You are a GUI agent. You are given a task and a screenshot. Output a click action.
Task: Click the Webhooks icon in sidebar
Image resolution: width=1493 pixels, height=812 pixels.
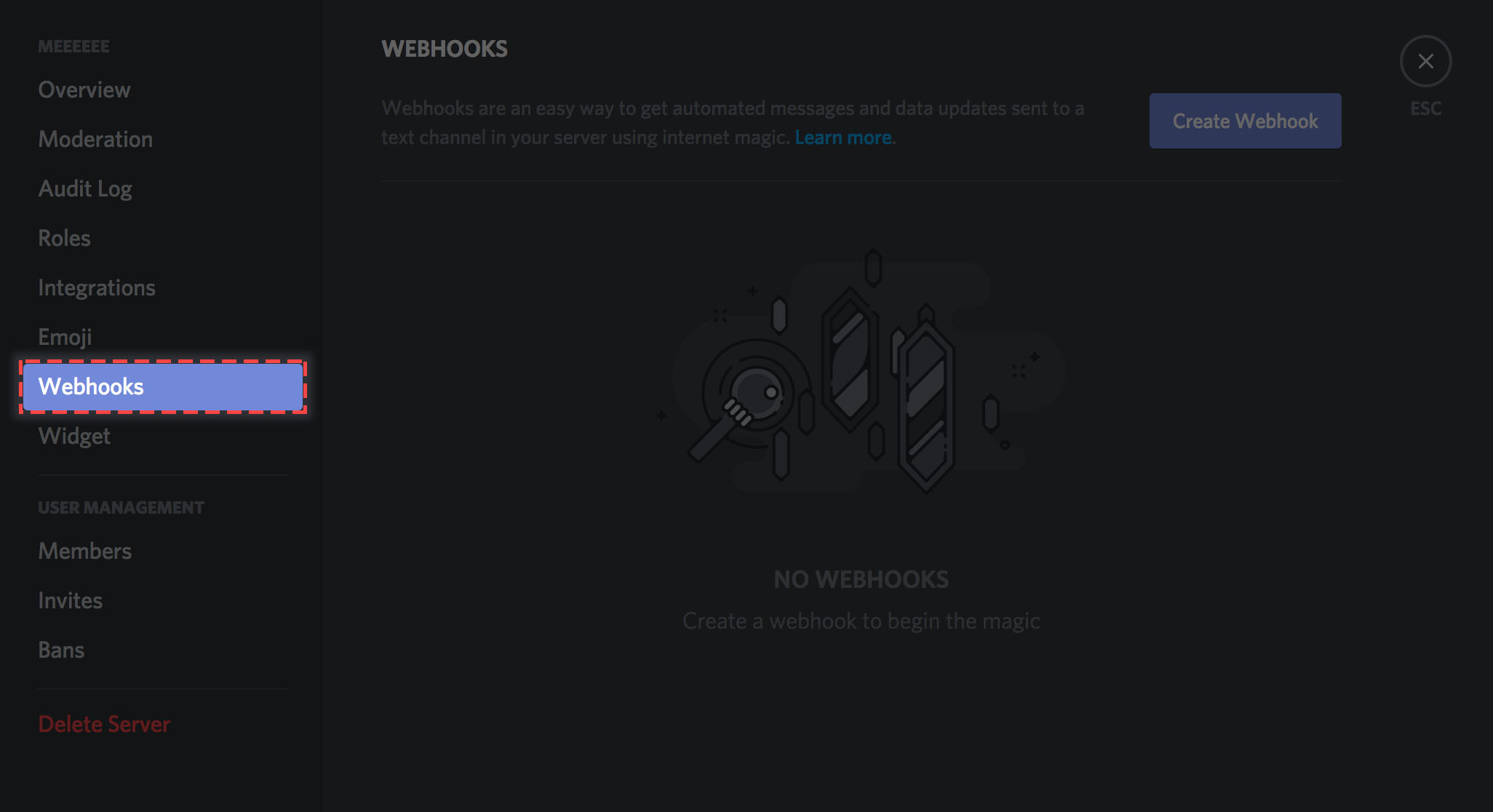(91, 386)
